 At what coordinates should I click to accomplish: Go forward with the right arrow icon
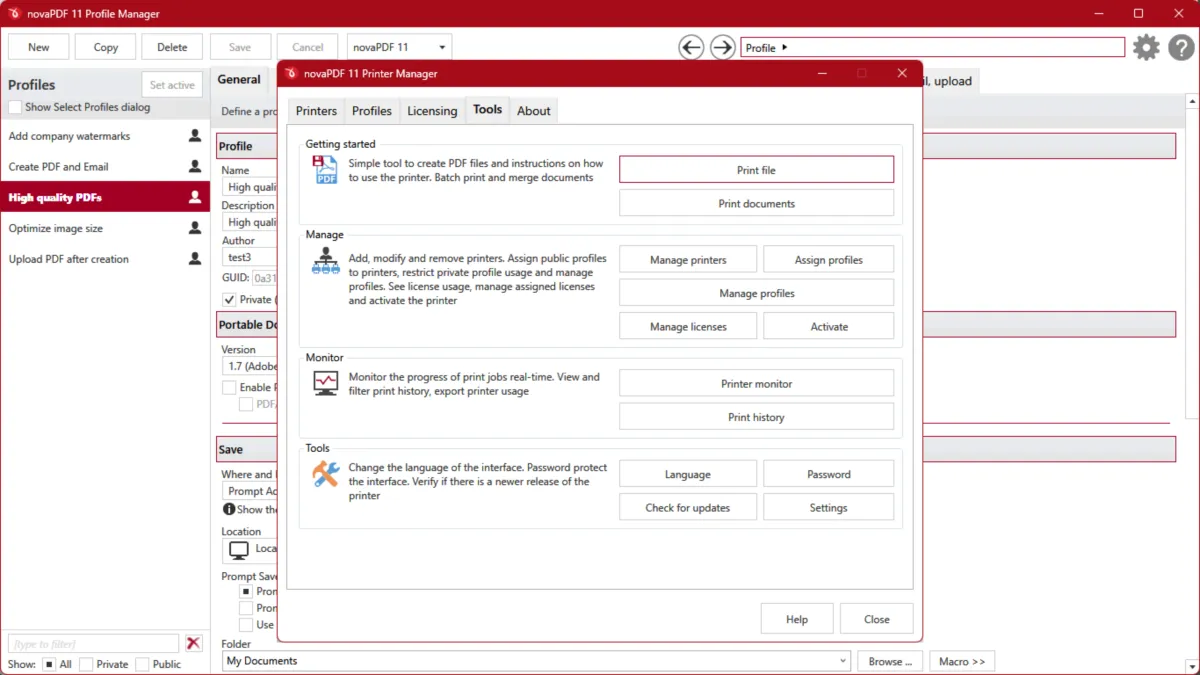point(722,47)
